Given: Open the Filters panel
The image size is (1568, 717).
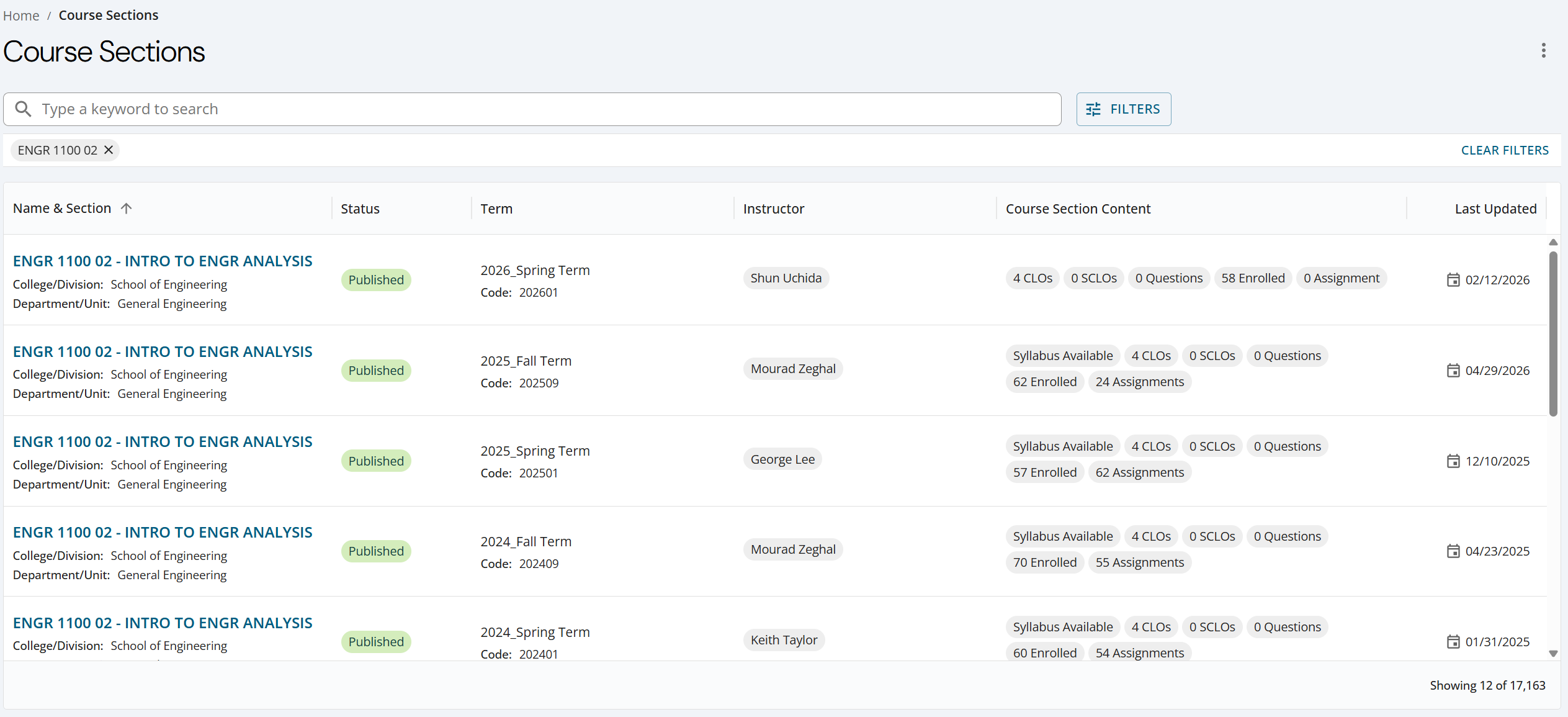Looking at the screenshot, I should [x=1123, y=109].
